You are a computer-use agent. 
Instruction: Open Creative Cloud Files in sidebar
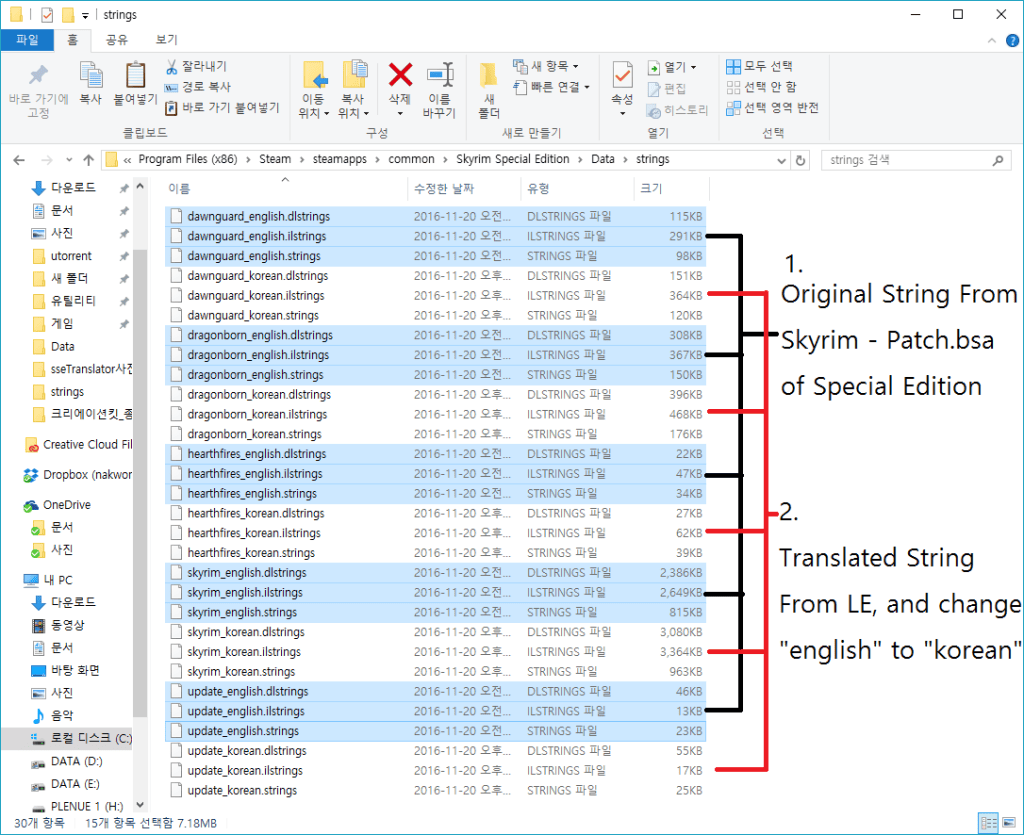click(78, 445)
